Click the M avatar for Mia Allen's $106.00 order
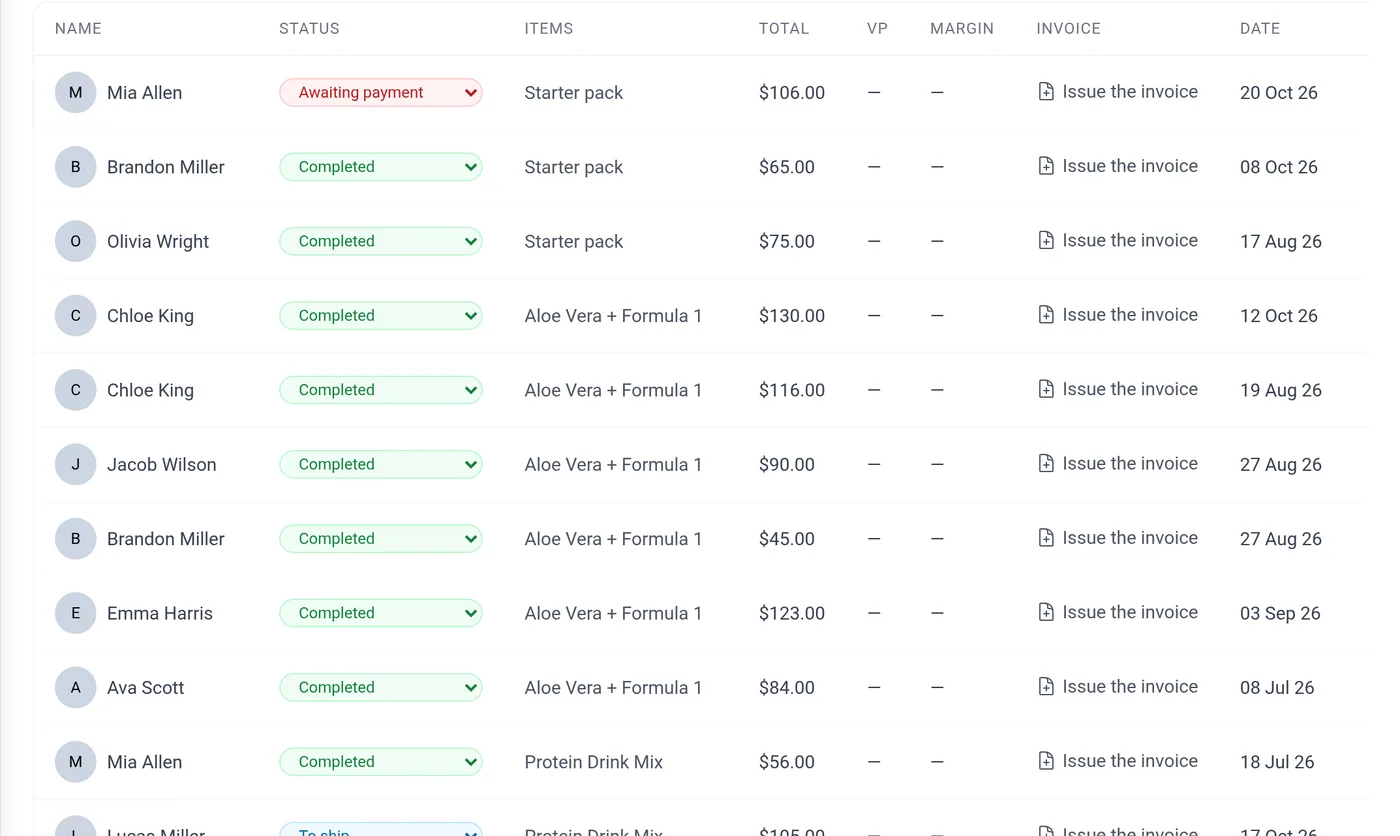The height and width of the screenshot is (836, 1400). [x=75, y=93]
